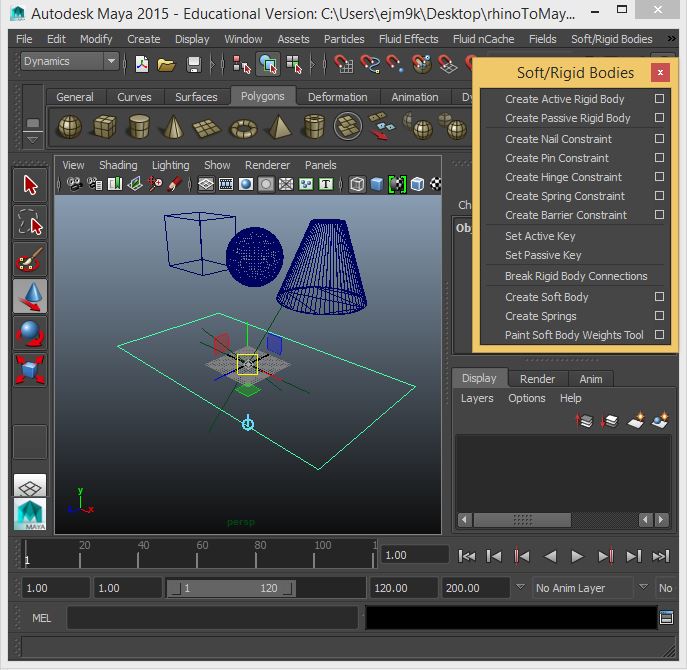Open the viewport Shading menu
Screen dimensions: 687x670
coord(118,165)
